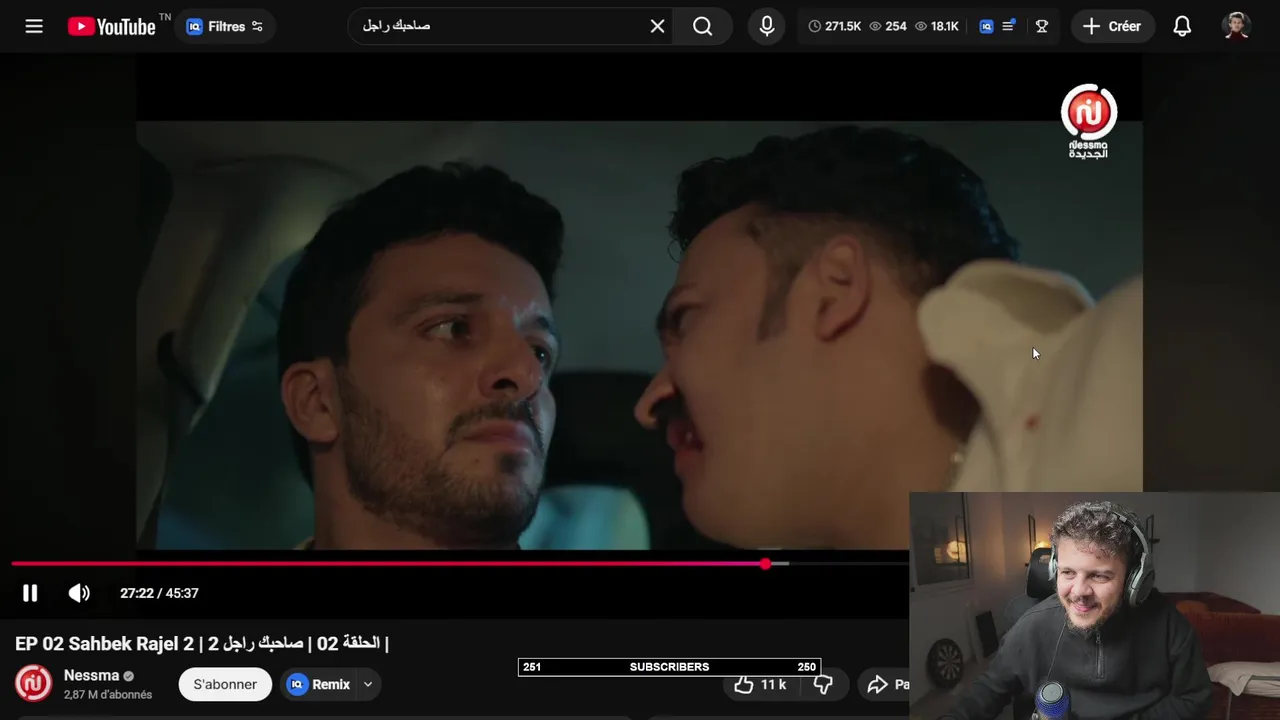Screen dimensions: 1280x720
Task: Click the verified badge next to Nessma
Action: click(128, 676)
